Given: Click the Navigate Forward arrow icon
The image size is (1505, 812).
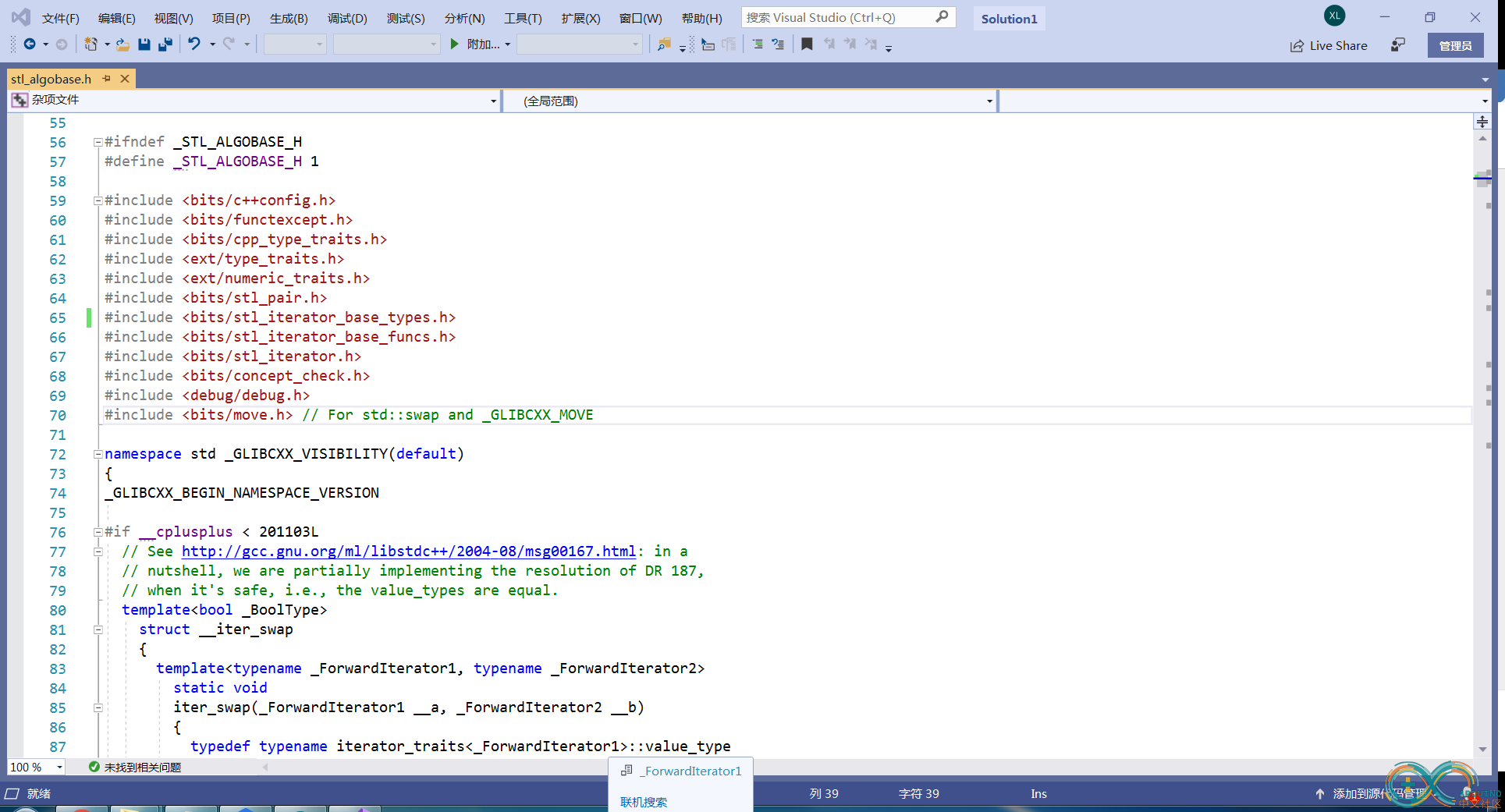Looking at the screenshot, I should [x=62, y=44].
